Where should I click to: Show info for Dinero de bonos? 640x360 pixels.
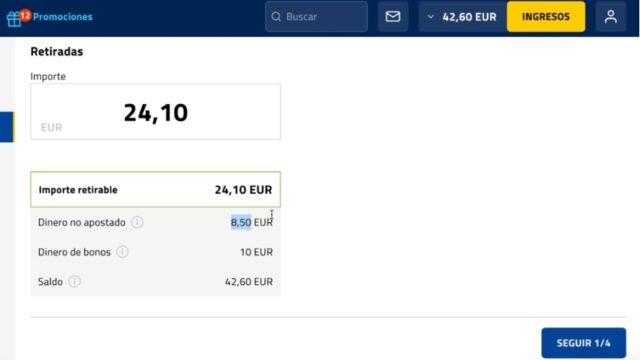tap(122, 252)
